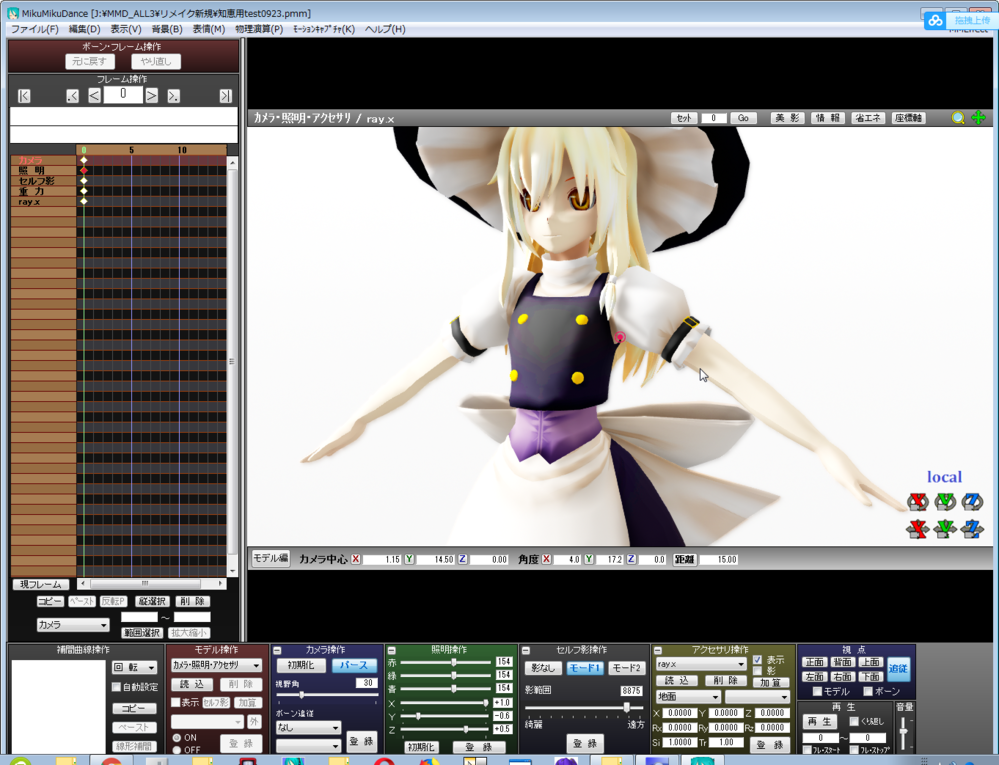Jump to the first frame with |< button
Viewport: 999px width, 765px height.
pos(24,96)
